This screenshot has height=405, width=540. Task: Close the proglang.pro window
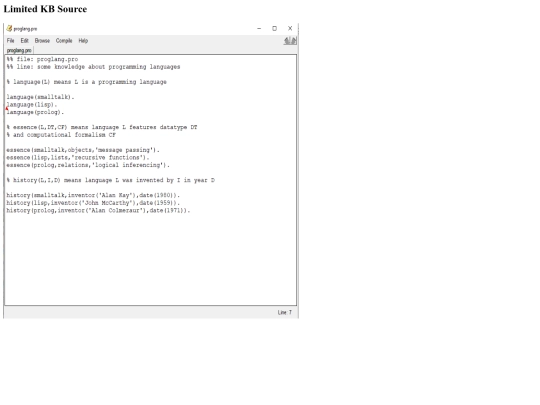pyautogui.click(x=290, y=29)
